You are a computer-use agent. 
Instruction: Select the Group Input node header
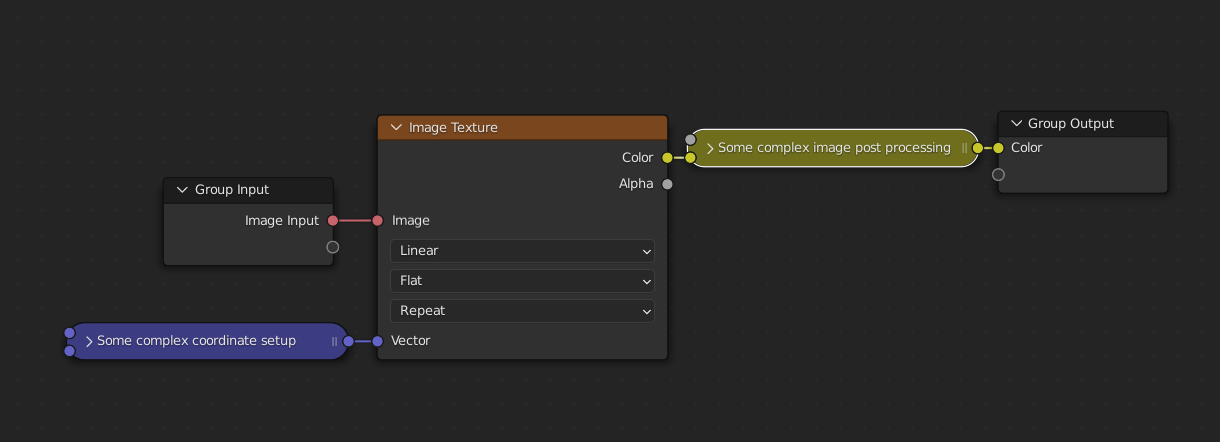(248, 190)
